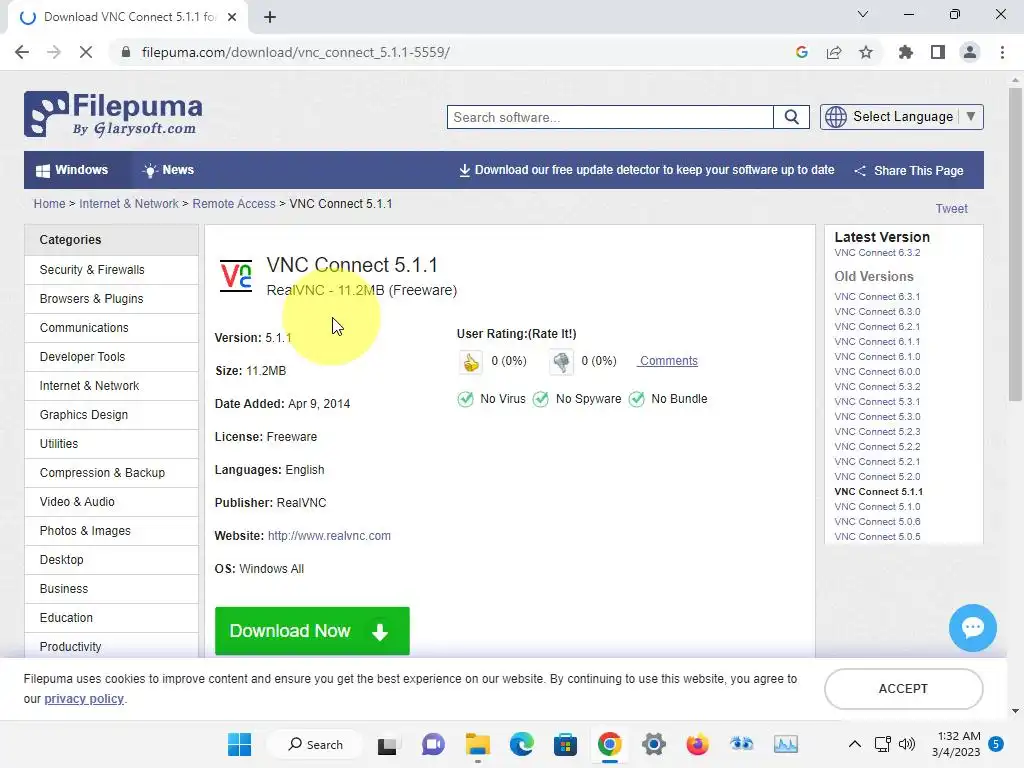Image resolution: width=1024 pixels, height=768 pixels.
Task: Close the Download VNC Connect tab
Action: pyautogui.click(x=232, y=17)
